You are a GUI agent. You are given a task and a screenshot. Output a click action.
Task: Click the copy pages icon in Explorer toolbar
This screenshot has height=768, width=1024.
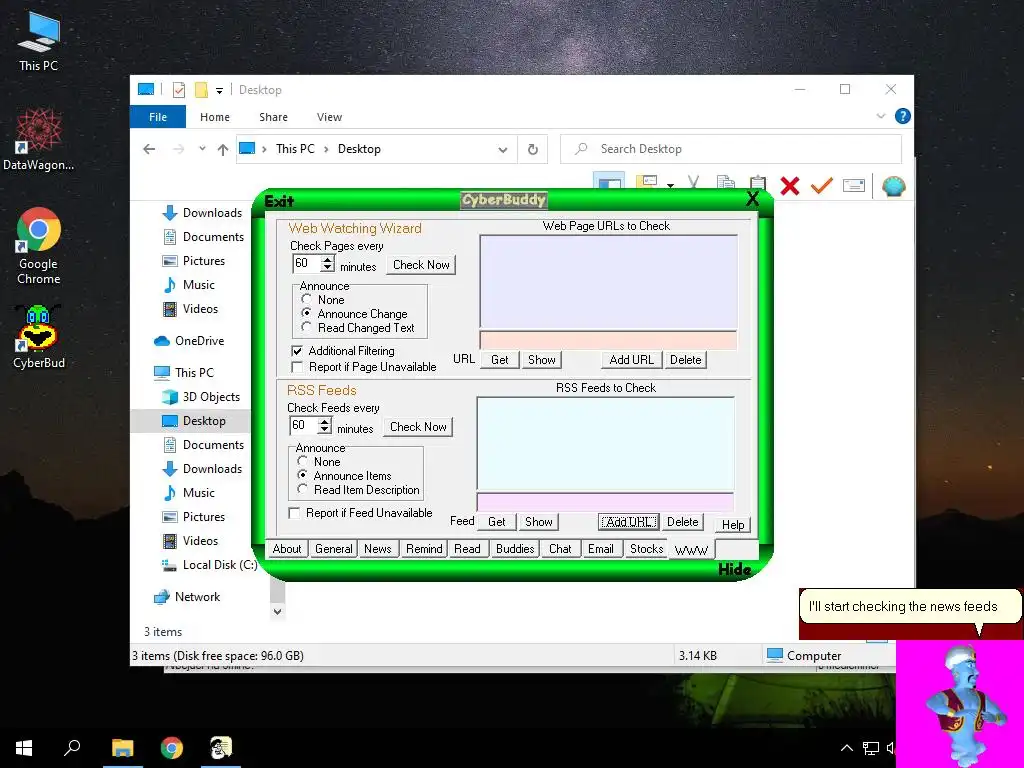coord(726,183)
